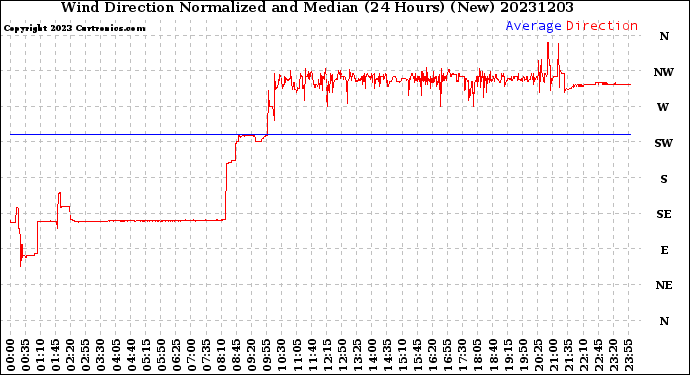Screen dimensions: 690x375
Task: Click the '15:10' time axis label
Action: click(x=402, y=355)
